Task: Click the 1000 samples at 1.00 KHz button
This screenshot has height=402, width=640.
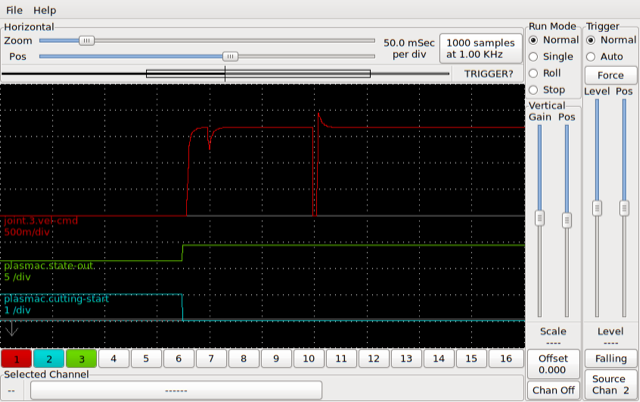Action: pyautogui.click(x=481, y=48)
